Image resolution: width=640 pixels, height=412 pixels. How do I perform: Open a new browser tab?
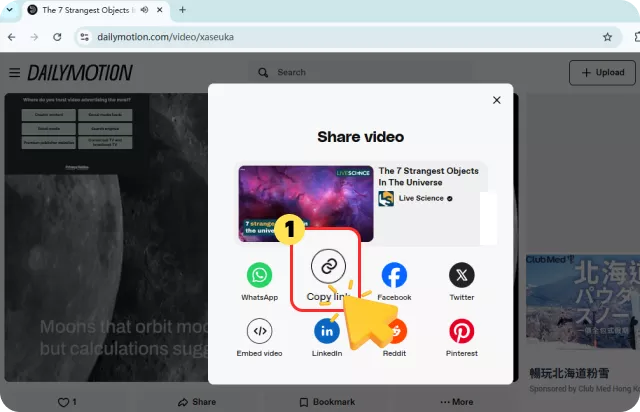pyautogui.click(x=182, y=10)
